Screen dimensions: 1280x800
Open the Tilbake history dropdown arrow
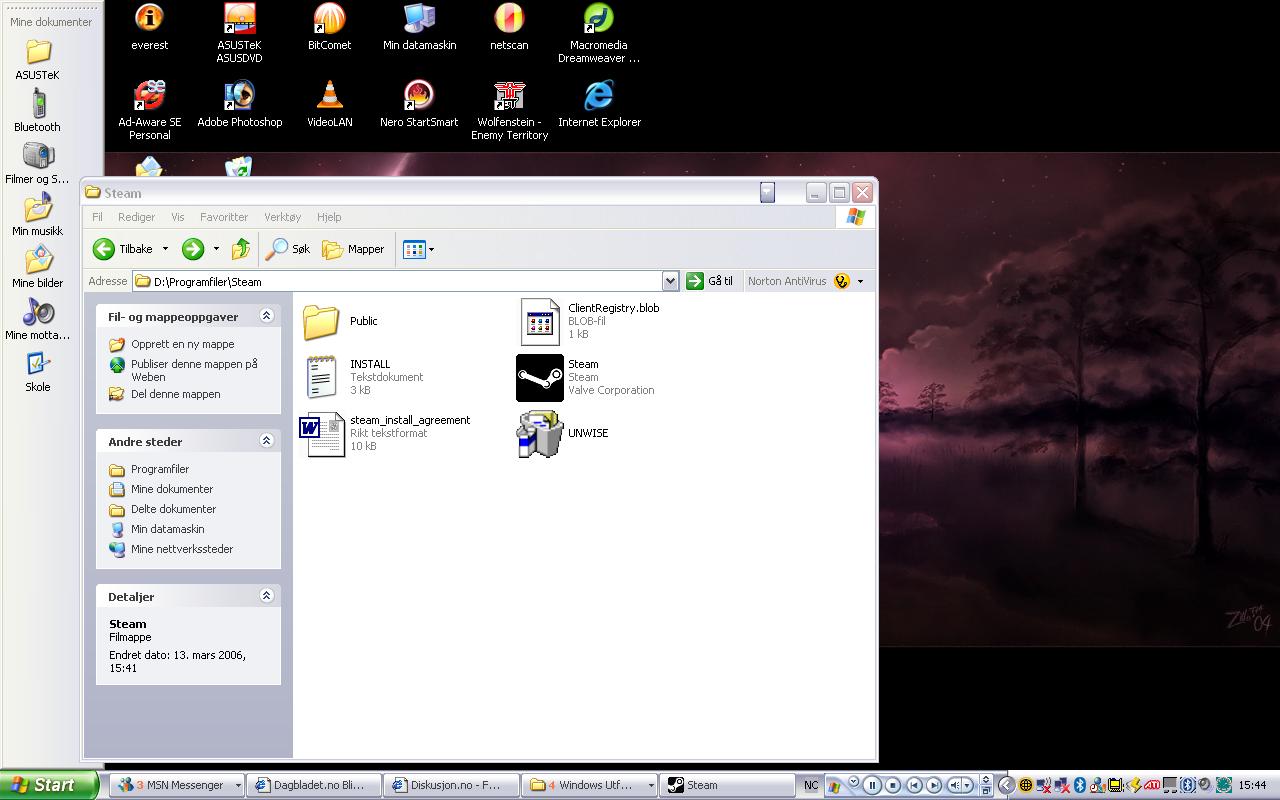[165, 249]
